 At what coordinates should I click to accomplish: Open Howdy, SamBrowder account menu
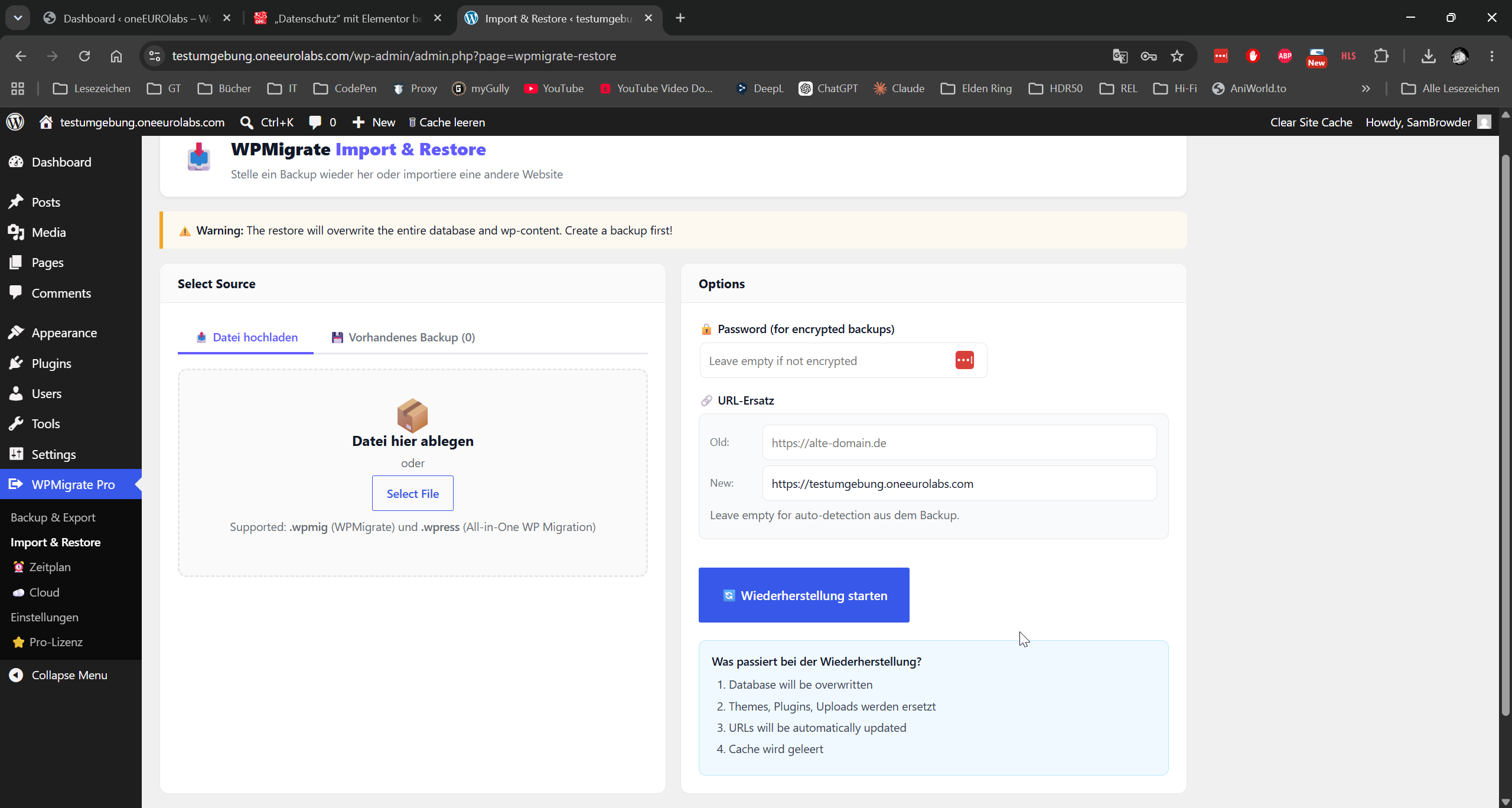tap(1428, 122)
